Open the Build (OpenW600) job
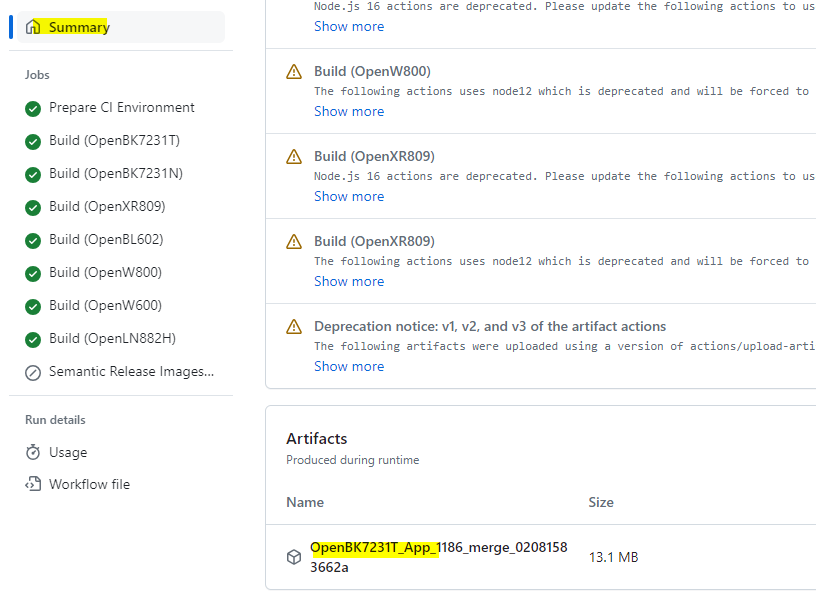Image resolution: width=816 pixels, height=600 pixels. coord(106,305)
